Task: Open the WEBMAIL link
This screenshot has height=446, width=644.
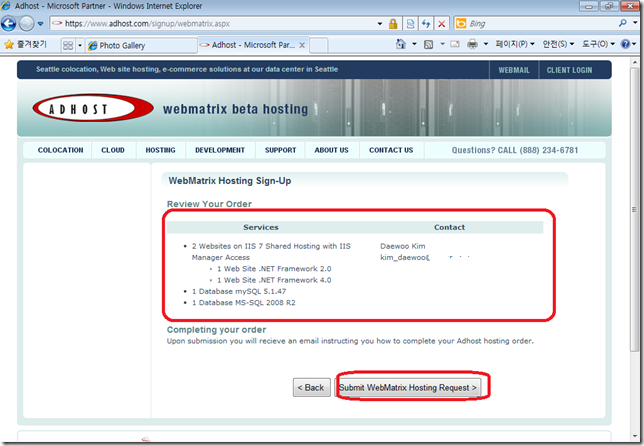Action: [x=514, y=70]
